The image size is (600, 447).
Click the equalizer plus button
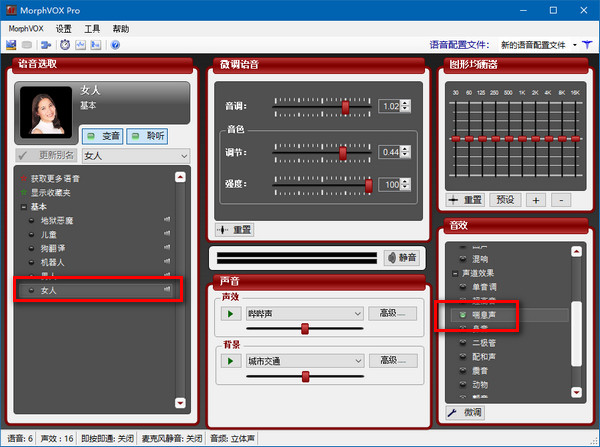point(536,200)
